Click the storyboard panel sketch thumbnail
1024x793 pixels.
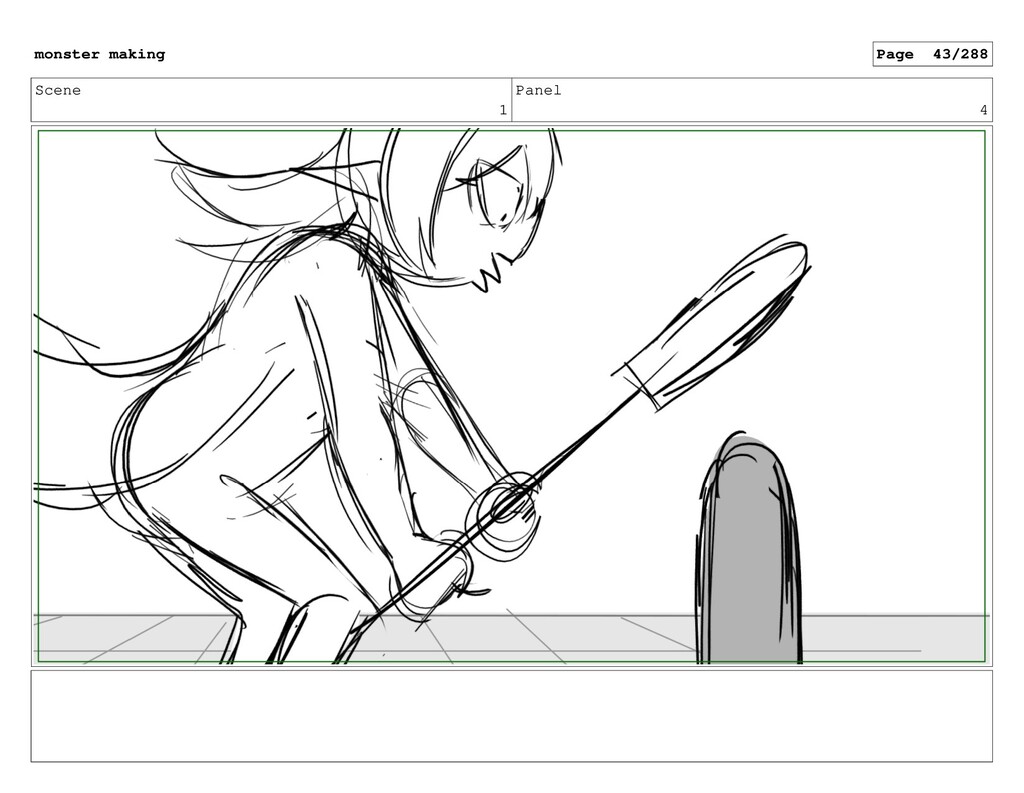coord(511,396)
